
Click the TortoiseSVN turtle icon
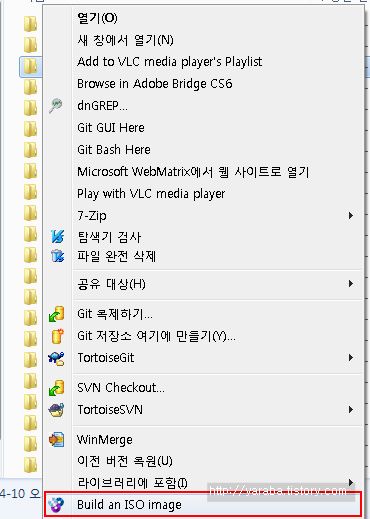click(x=56, y=410)
